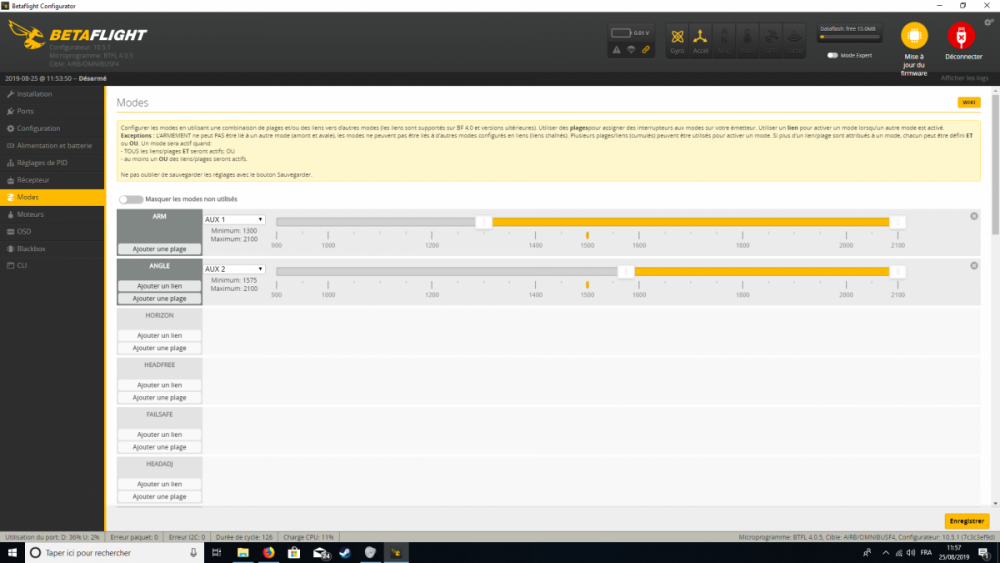1000x563 pixels.
Task: Open Microsoft Store from the taskbar
Action: (x=294, y=553)
